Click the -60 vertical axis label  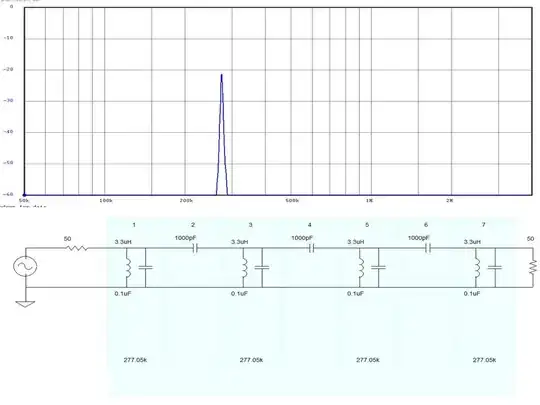[8, 194]
